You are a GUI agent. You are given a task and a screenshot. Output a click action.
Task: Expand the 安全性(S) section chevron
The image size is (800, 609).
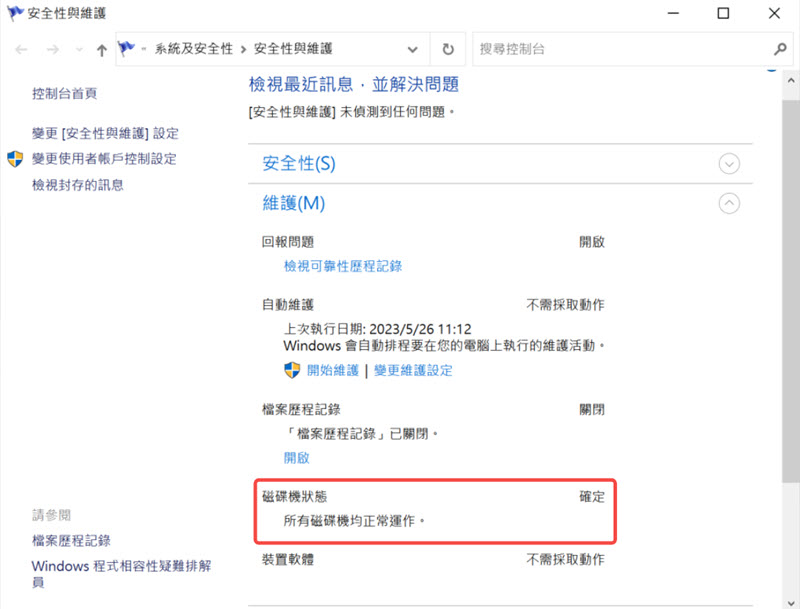[x=729, y=164]
